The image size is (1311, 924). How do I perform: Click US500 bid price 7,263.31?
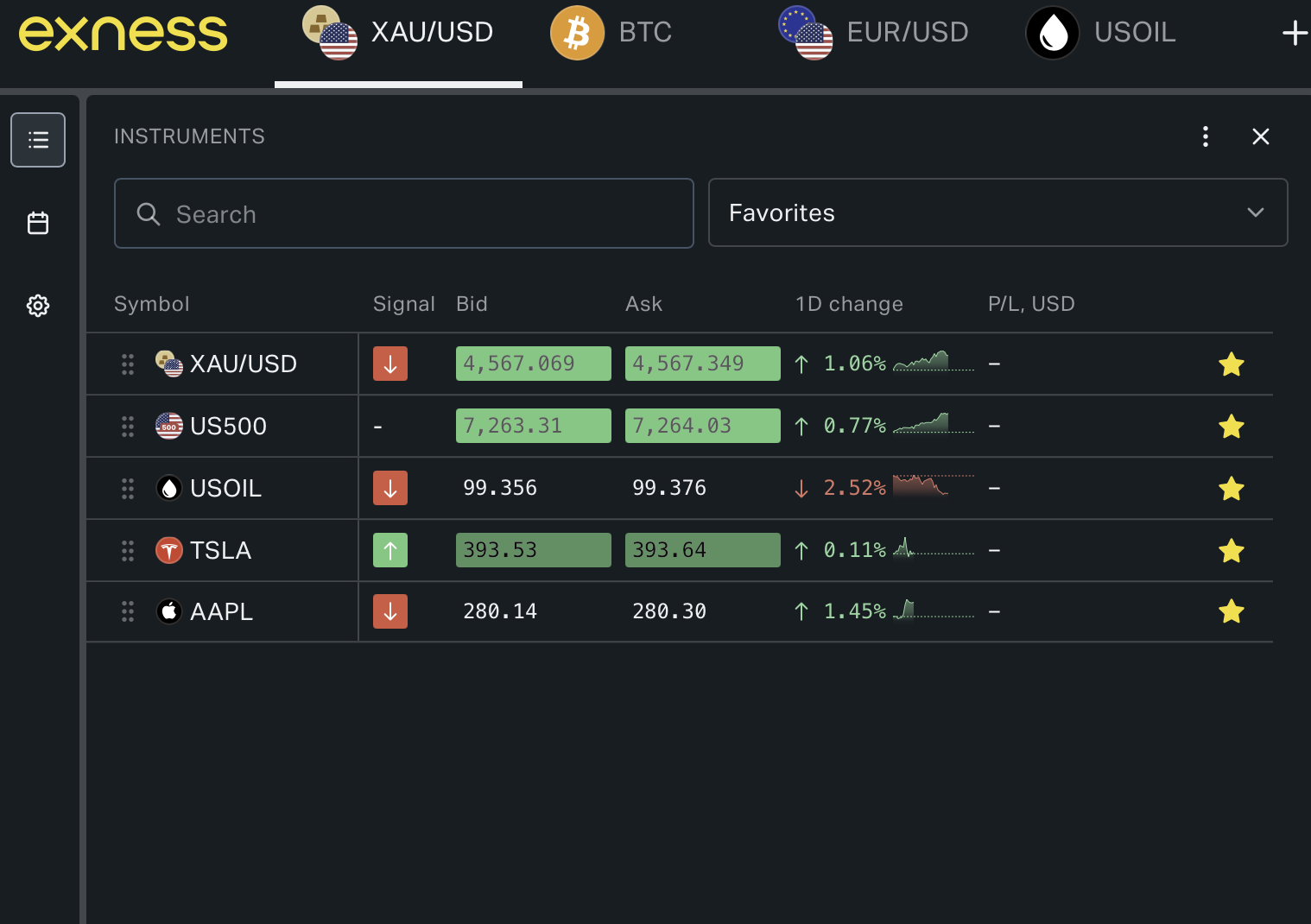pos(534,426)
